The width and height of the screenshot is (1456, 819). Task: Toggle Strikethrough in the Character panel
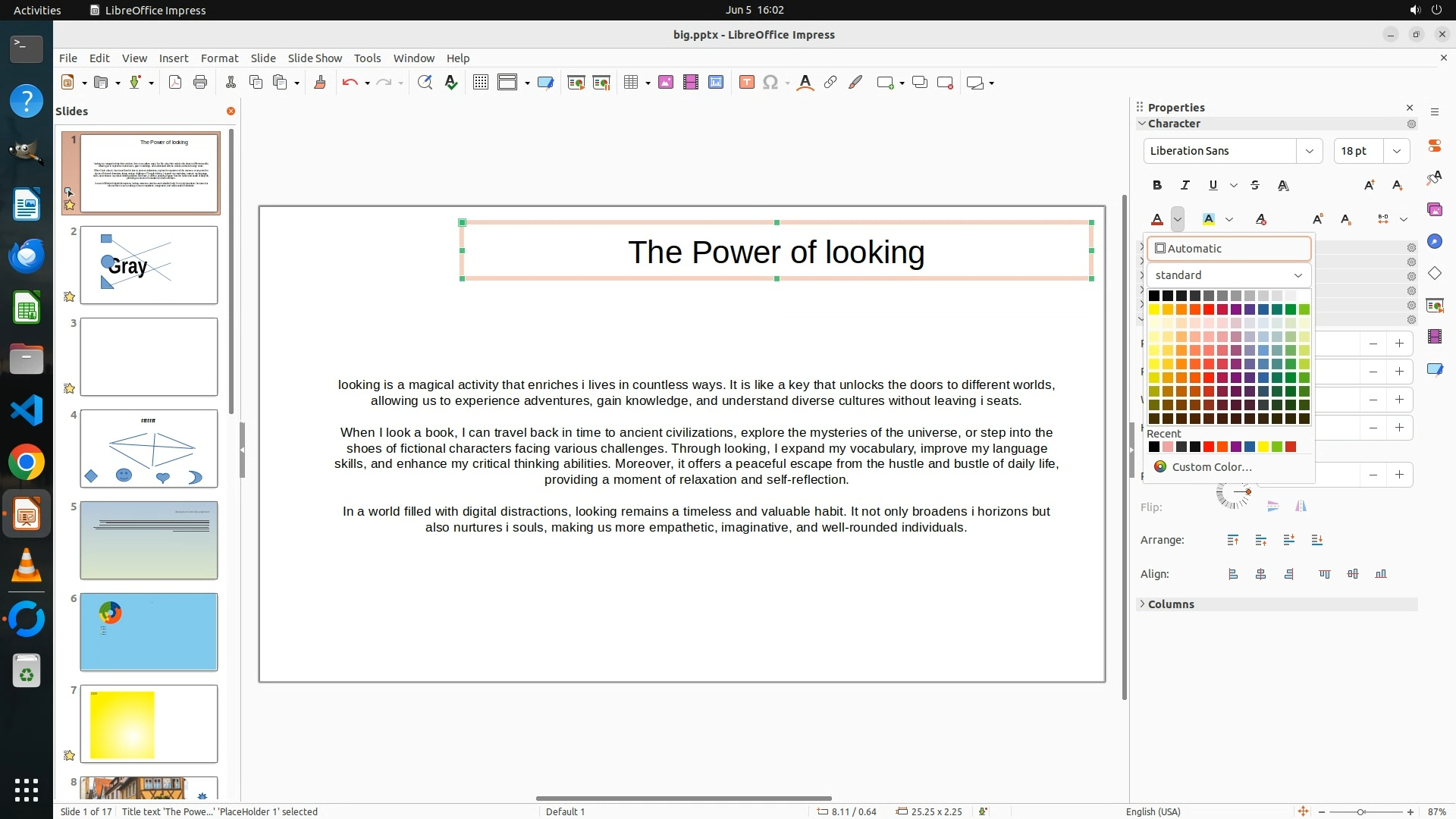1254,185
